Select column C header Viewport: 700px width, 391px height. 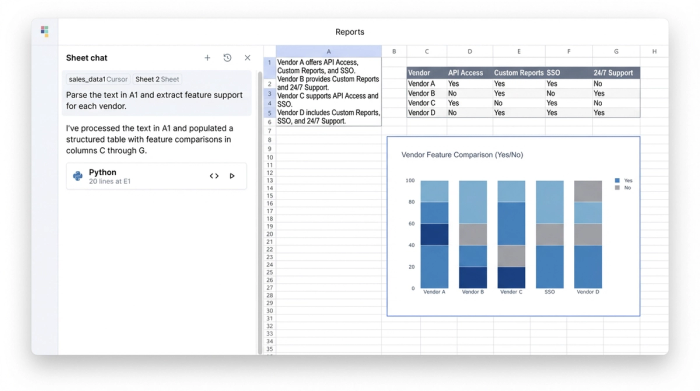[427, 51]
